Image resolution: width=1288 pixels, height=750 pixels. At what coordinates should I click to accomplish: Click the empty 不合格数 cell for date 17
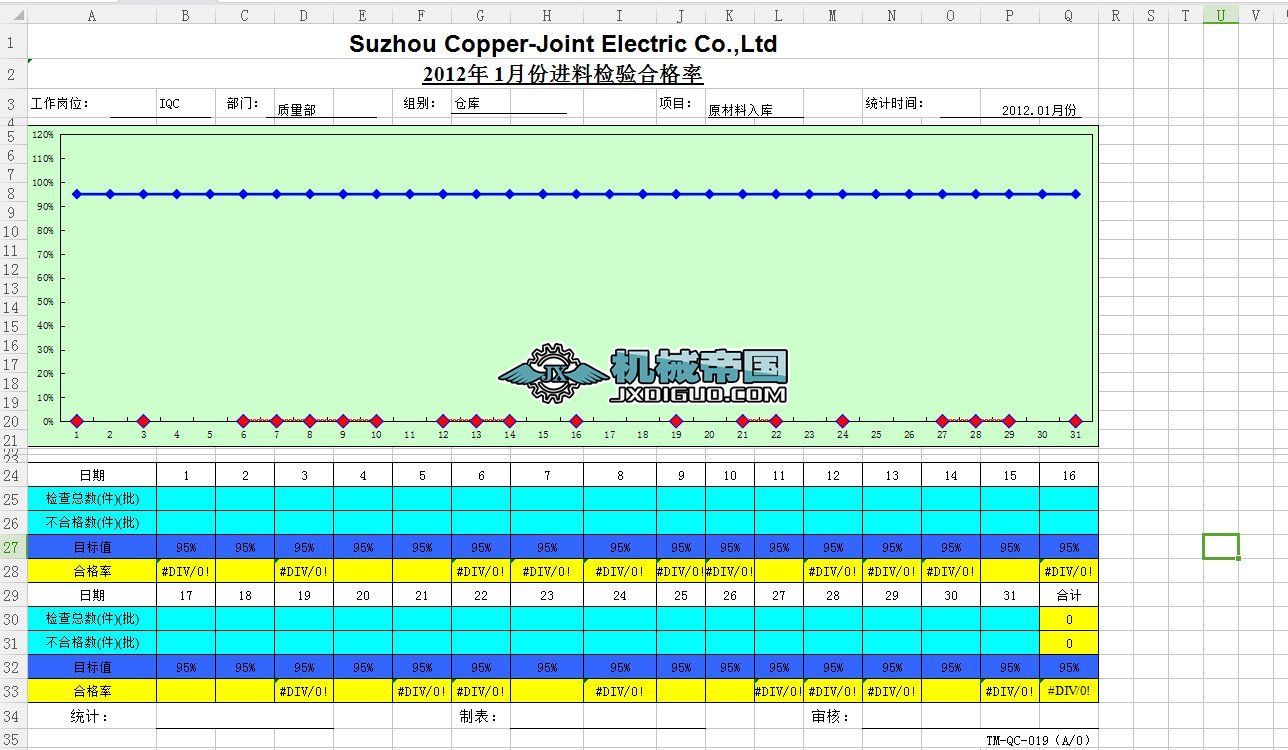tap(186, 643)
